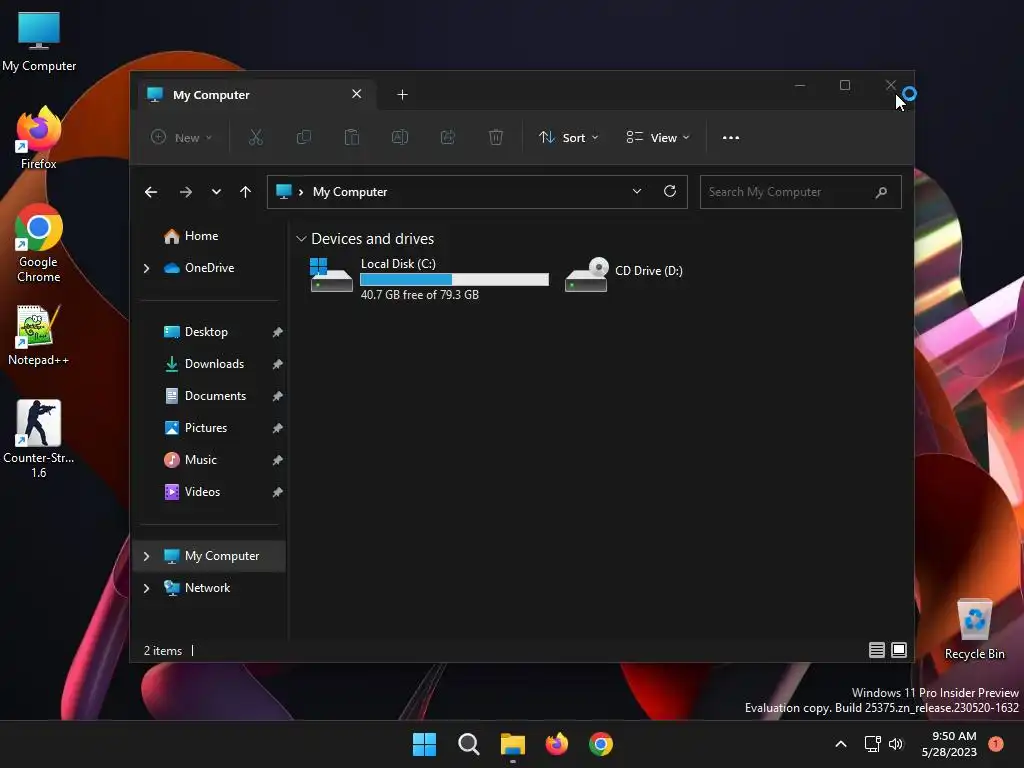
Task: Open network status in system tray
Action: click(x=872, y=744)
